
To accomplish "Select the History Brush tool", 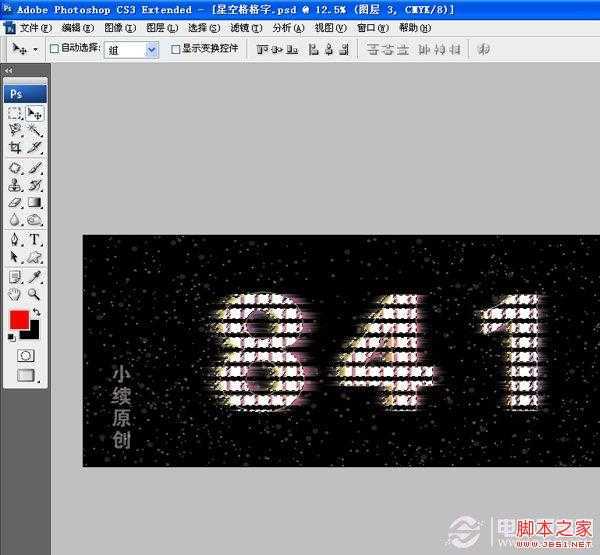I will 35,185.
